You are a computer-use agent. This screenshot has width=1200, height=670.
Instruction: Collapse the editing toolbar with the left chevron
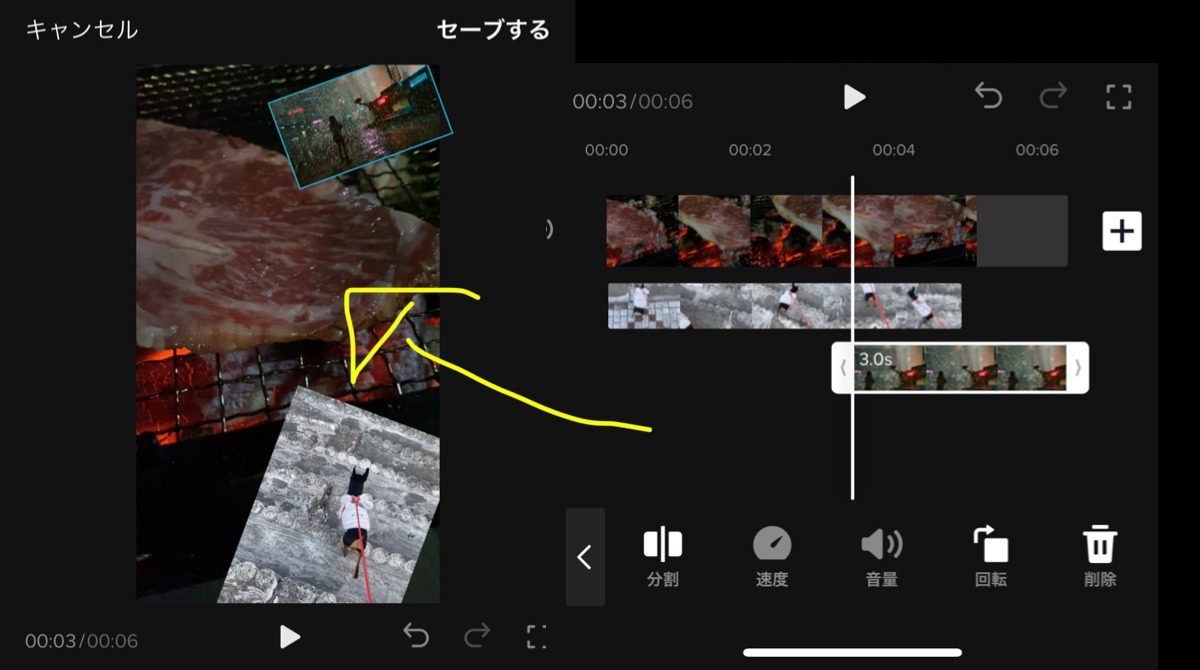585,557
